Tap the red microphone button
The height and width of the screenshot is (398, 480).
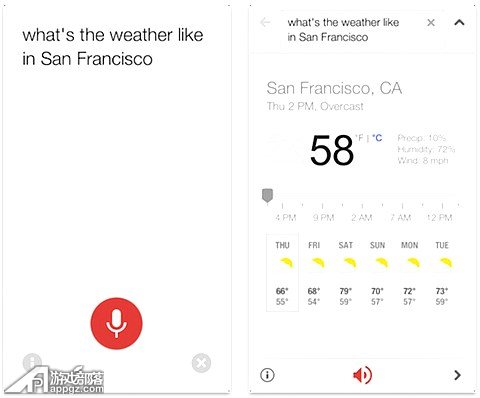[x=116, y=323]
